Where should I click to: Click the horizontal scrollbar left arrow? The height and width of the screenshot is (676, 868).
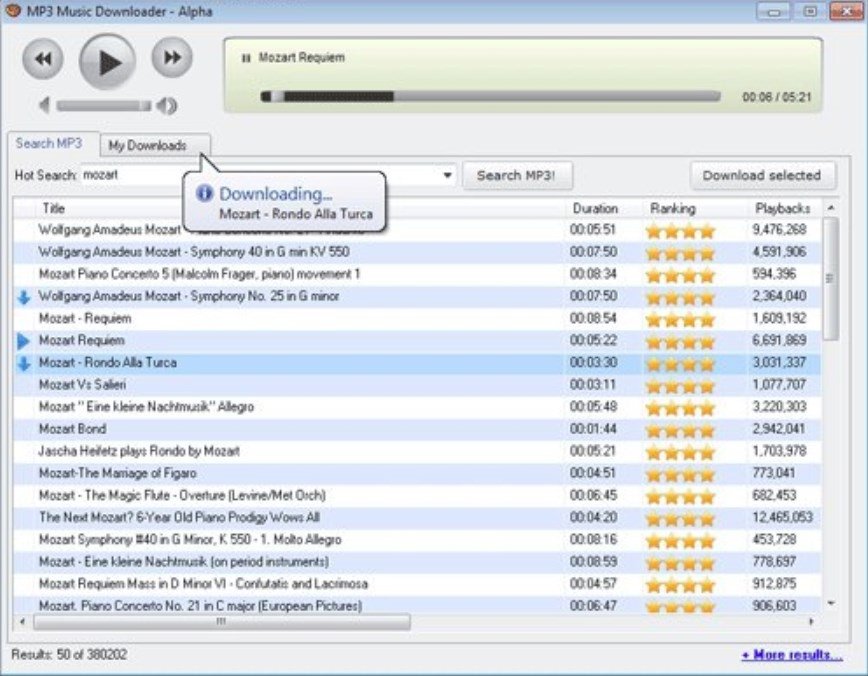click(x=23, y=622)
